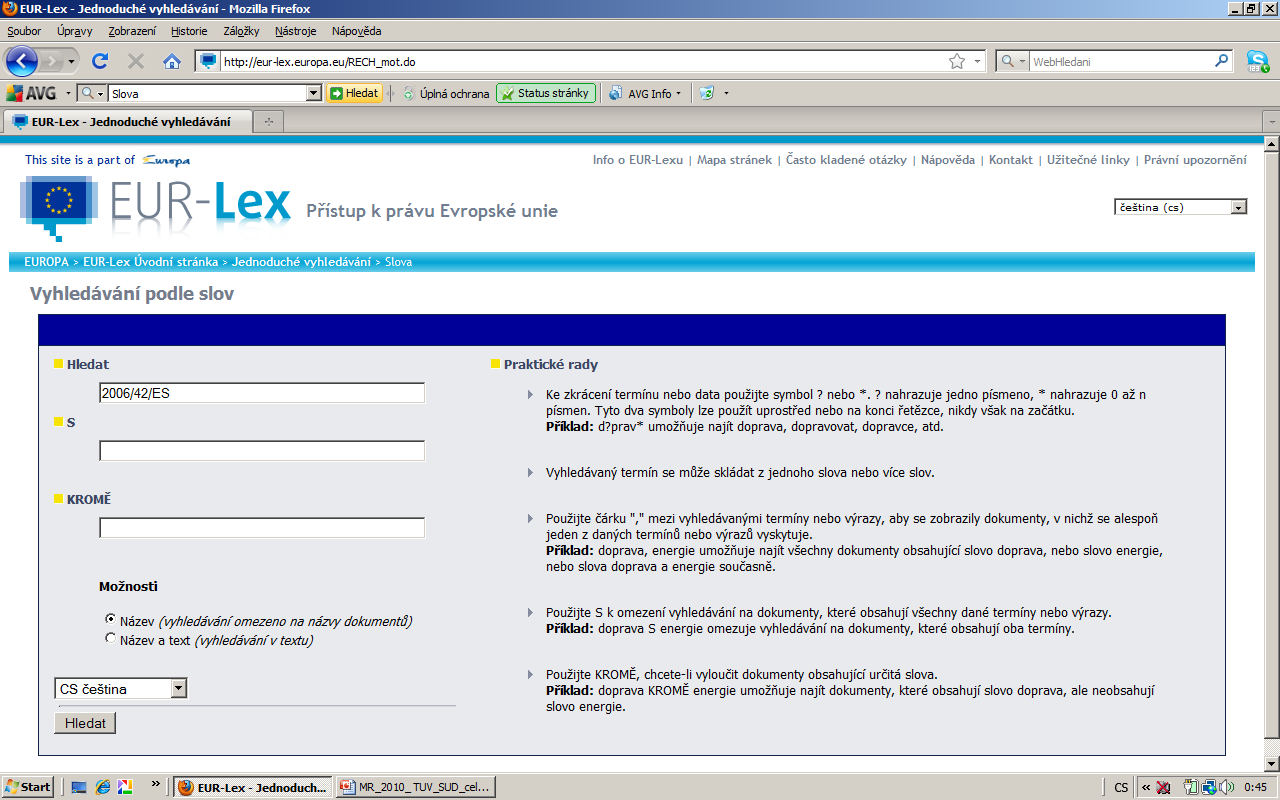
Task: Click the WebHledani search magnifier button
Action: point(1222,61)
